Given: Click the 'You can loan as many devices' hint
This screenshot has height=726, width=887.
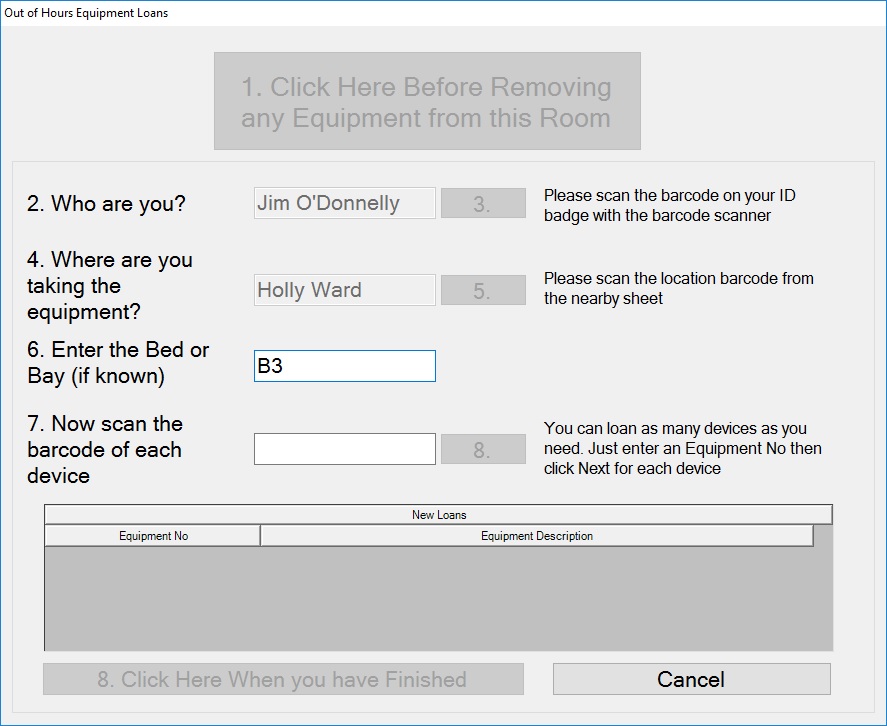Looking at the screenshot, I should (x=683, y=448).
